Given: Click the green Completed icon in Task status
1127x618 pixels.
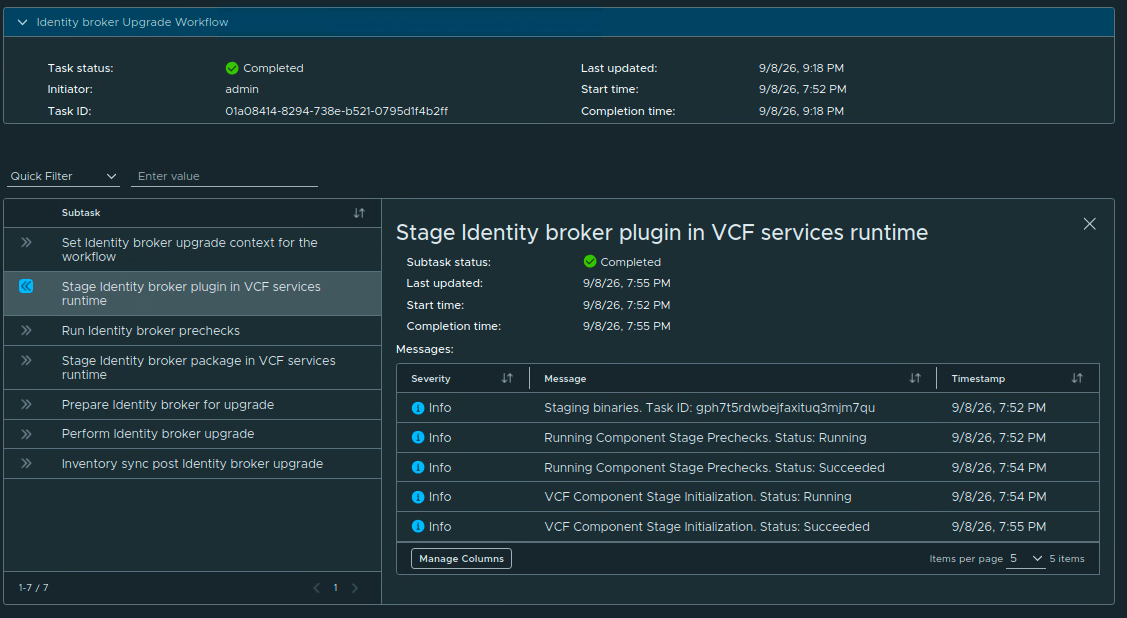Looking at the screenshot, I should pyautogui.click(x=231, y=68).
